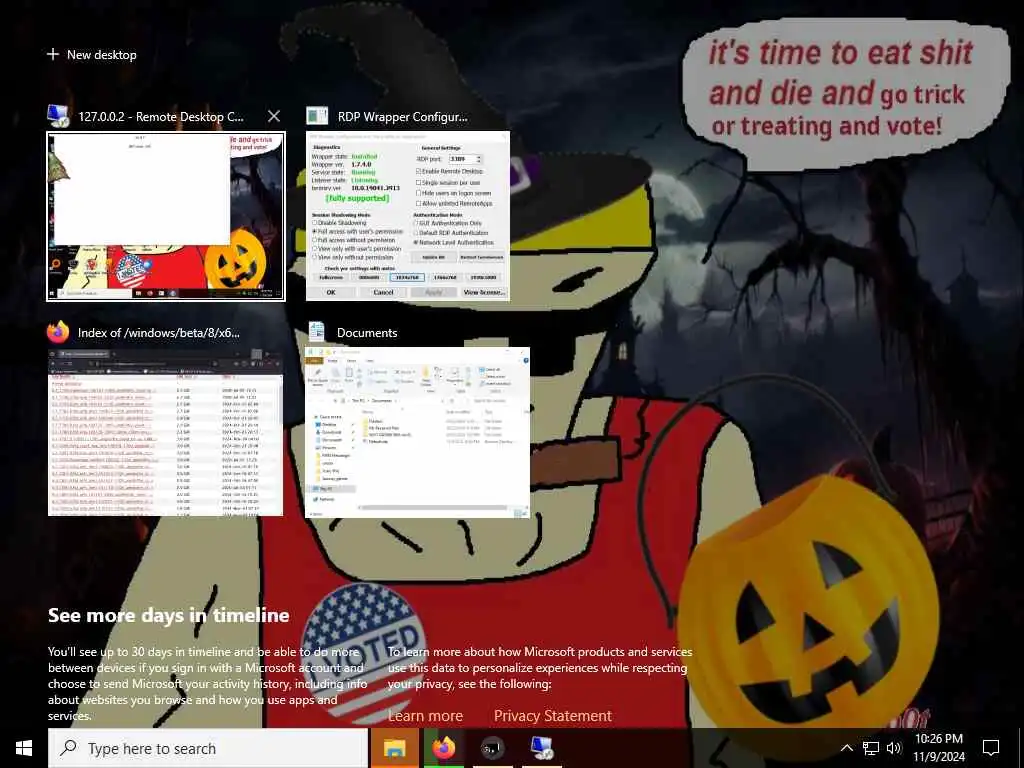
Task: Open the network status tray icon
Action: pos(871,748)
